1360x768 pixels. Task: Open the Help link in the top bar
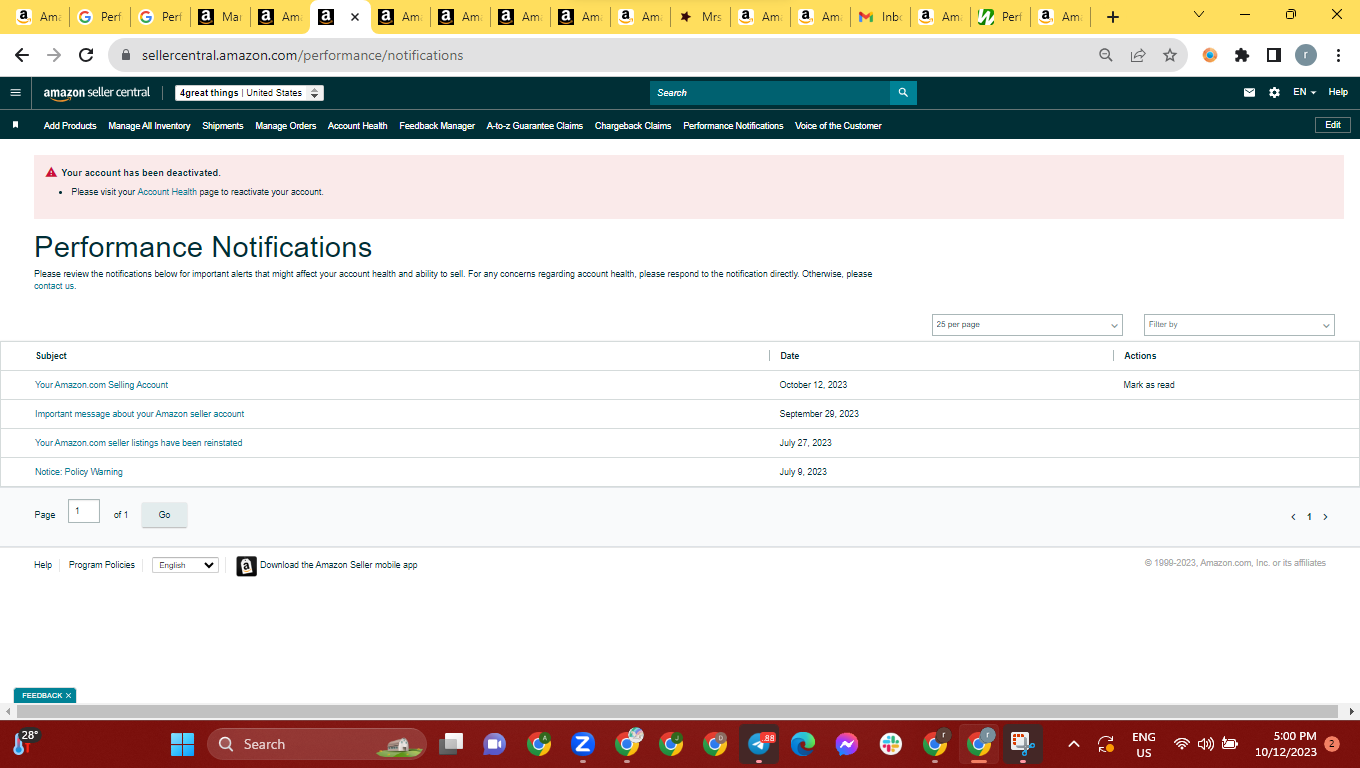point(1338,92)
